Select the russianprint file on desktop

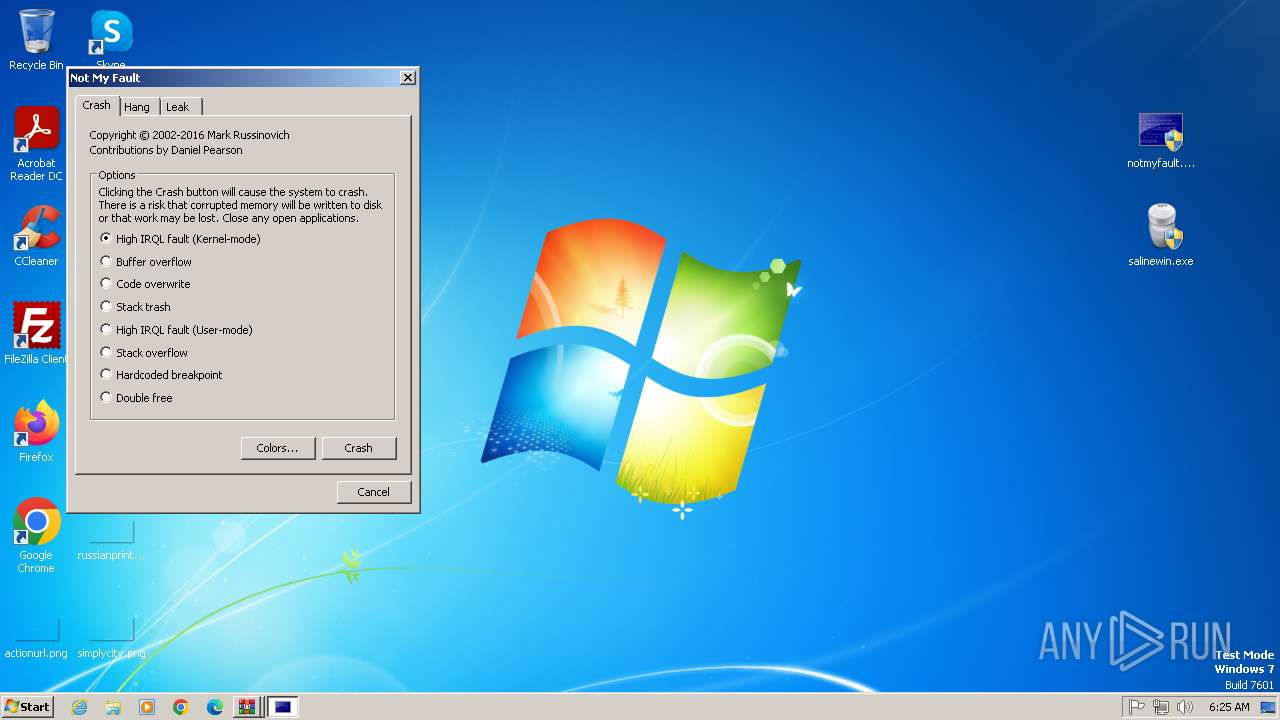click(x=111, y=541)
